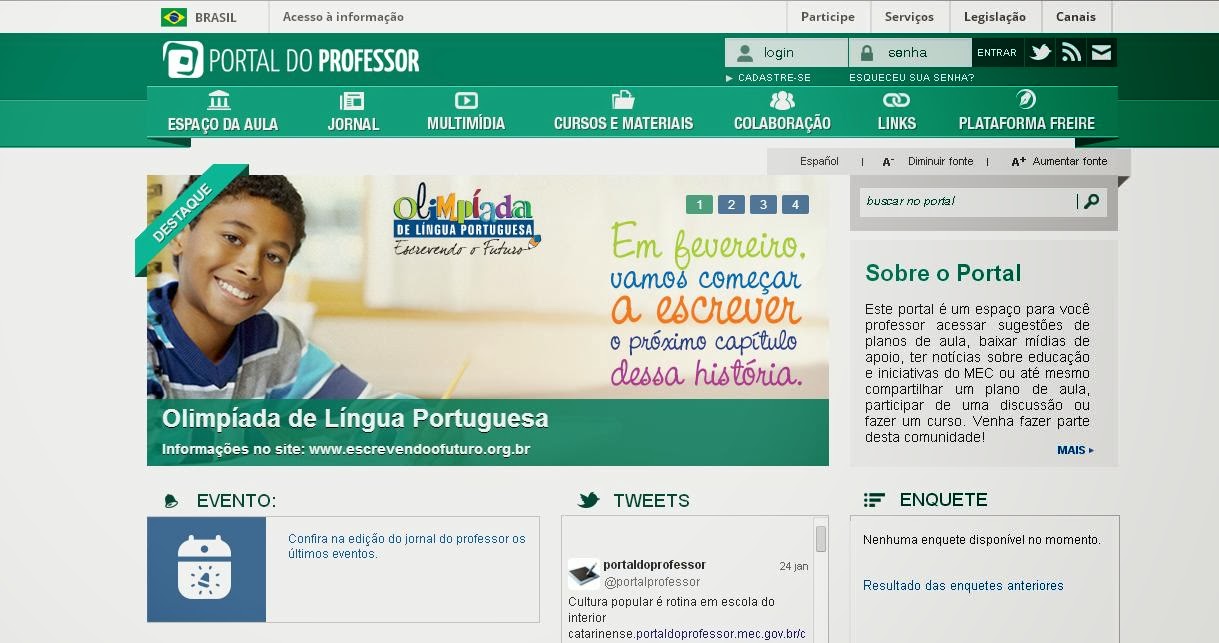This screenshot has width=1219, height=643.
Task: Open Jornal menu item
Action: [353, 124]
